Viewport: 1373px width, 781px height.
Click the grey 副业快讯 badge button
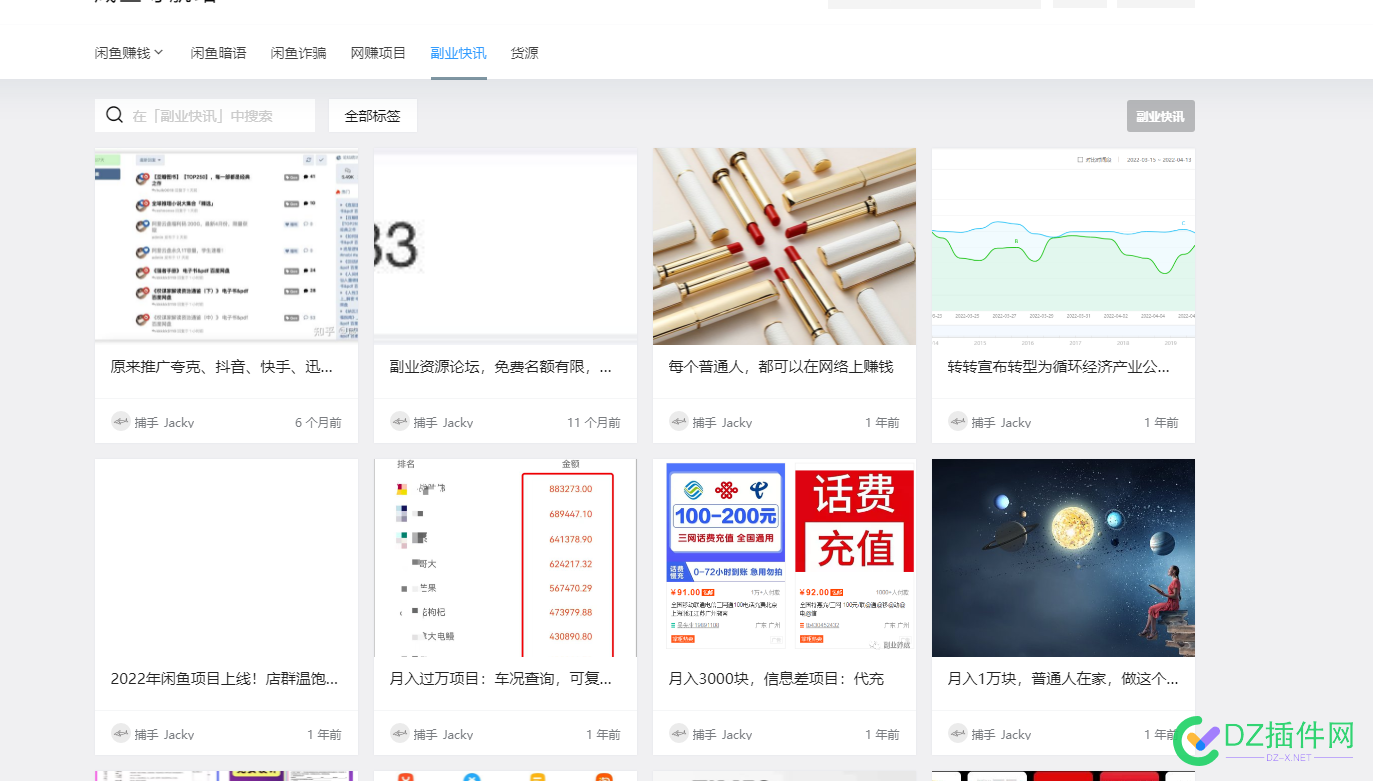[x=1160, y=116]
